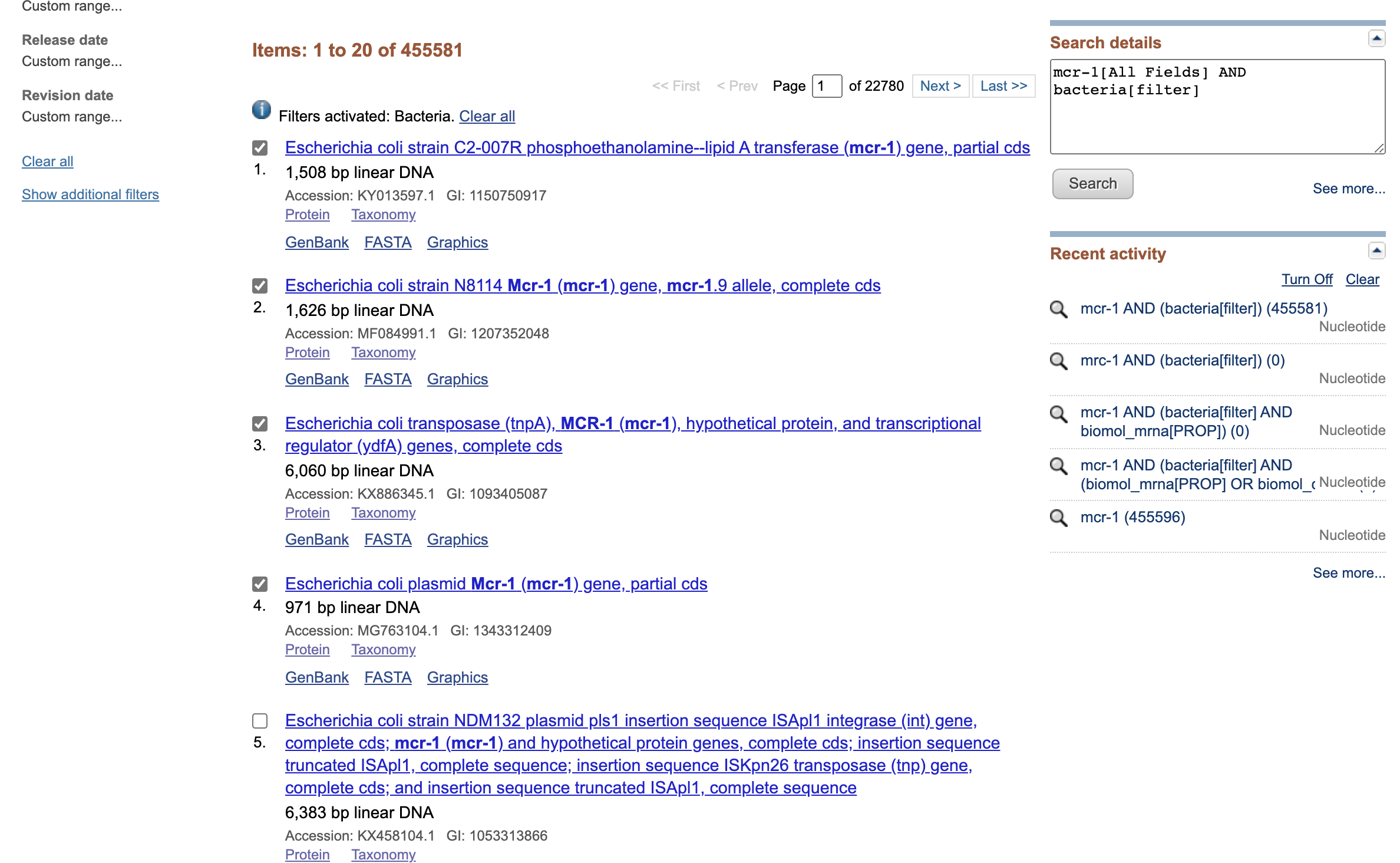Jump to Last results page
Screen dimensions: 1400x863
1003,86
